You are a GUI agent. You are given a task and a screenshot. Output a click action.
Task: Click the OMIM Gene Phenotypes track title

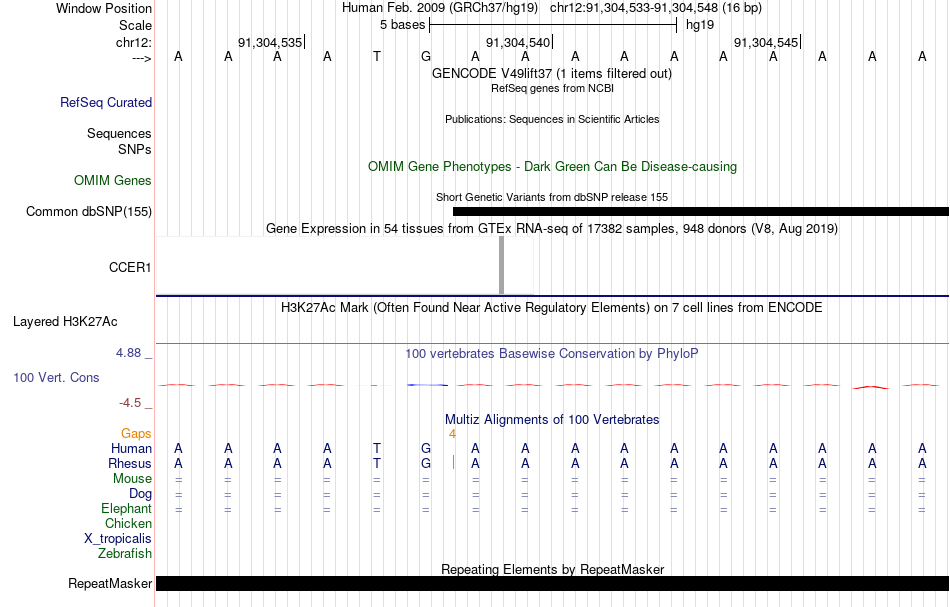pos(552,167)
